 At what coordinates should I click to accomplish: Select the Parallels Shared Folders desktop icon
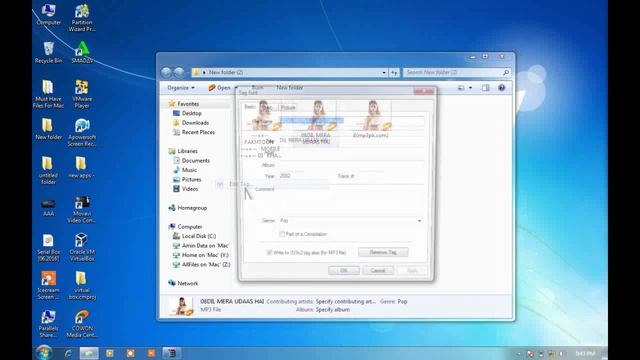48,324
